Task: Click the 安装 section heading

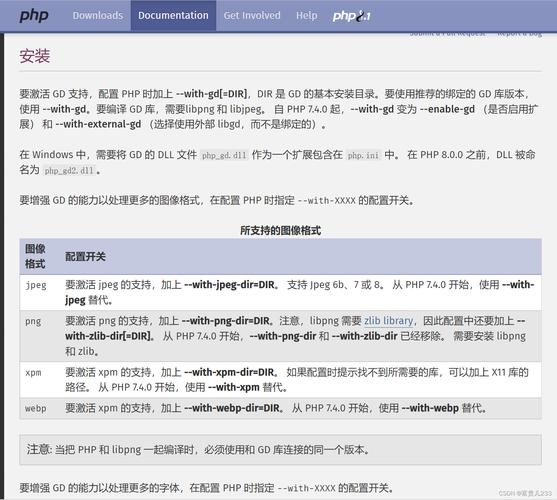Action: pyautogui.click(x=34, y=56)
